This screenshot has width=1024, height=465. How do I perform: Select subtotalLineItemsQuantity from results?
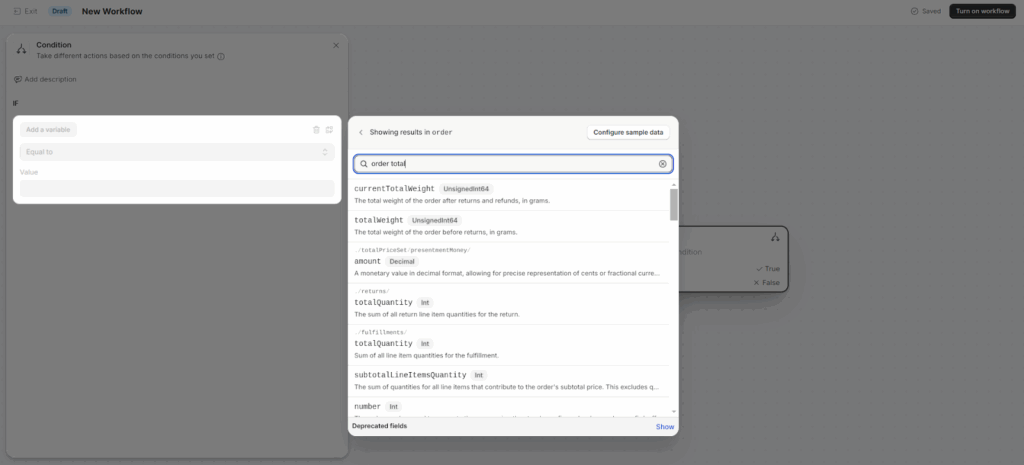pos(410,375)
